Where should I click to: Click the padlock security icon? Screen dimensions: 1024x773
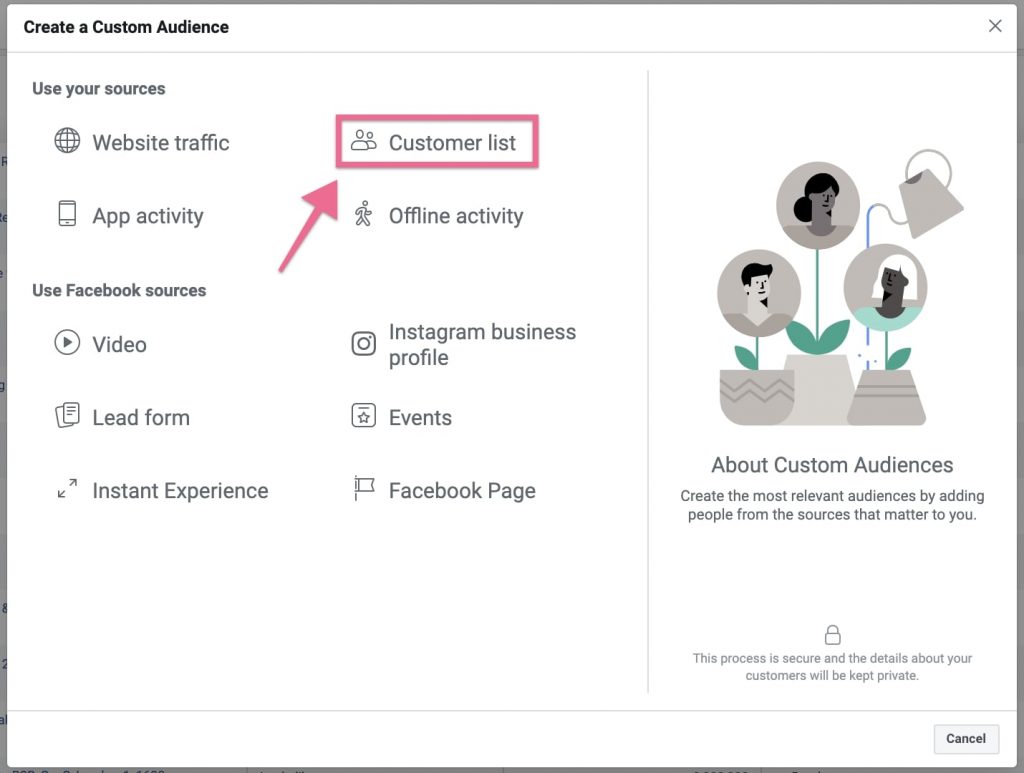pyautogui.click(x=832, y=634)
